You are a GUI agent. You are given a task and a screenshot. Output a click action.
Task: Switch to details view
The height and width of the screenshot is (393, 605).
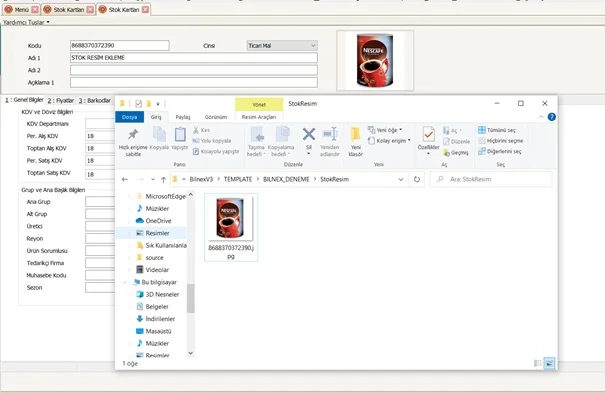click(537, 363)
